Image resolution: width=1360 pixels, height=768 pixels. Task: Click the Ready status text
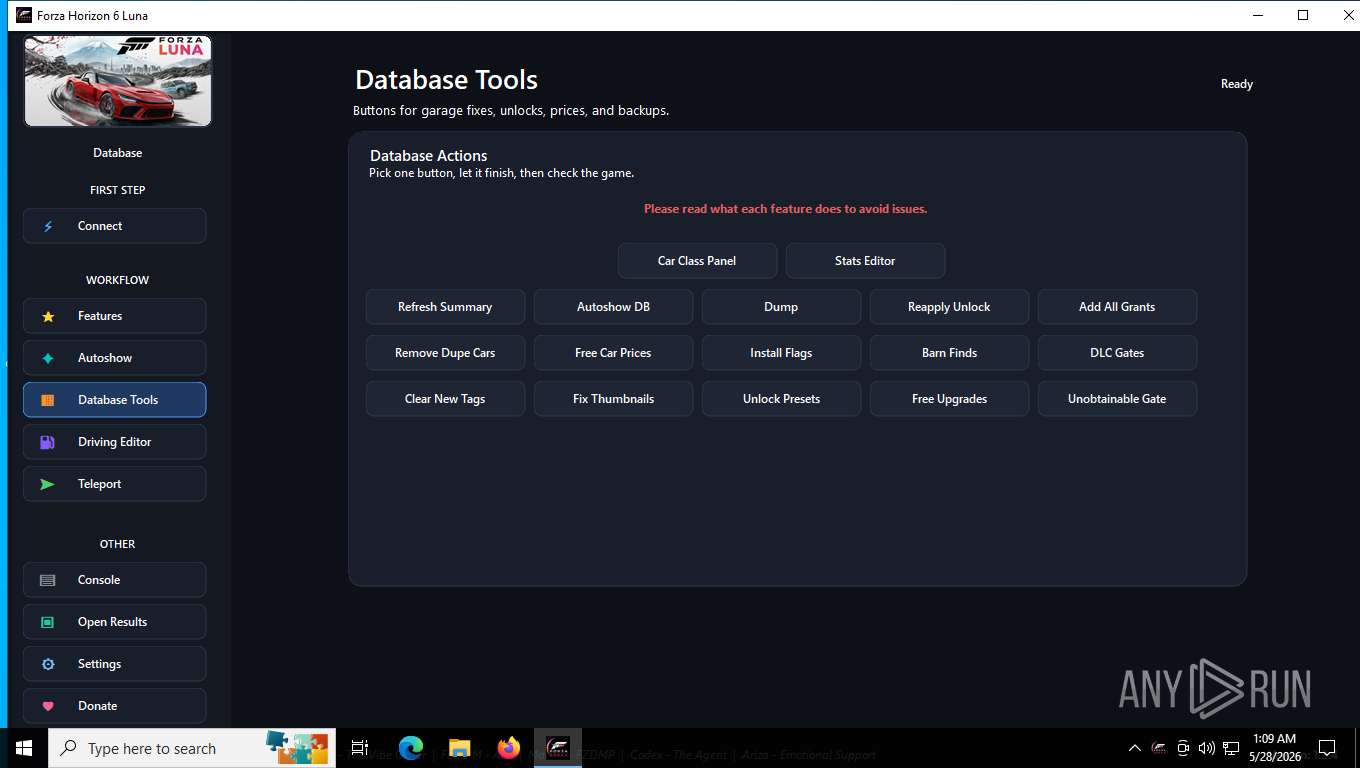1237,84
